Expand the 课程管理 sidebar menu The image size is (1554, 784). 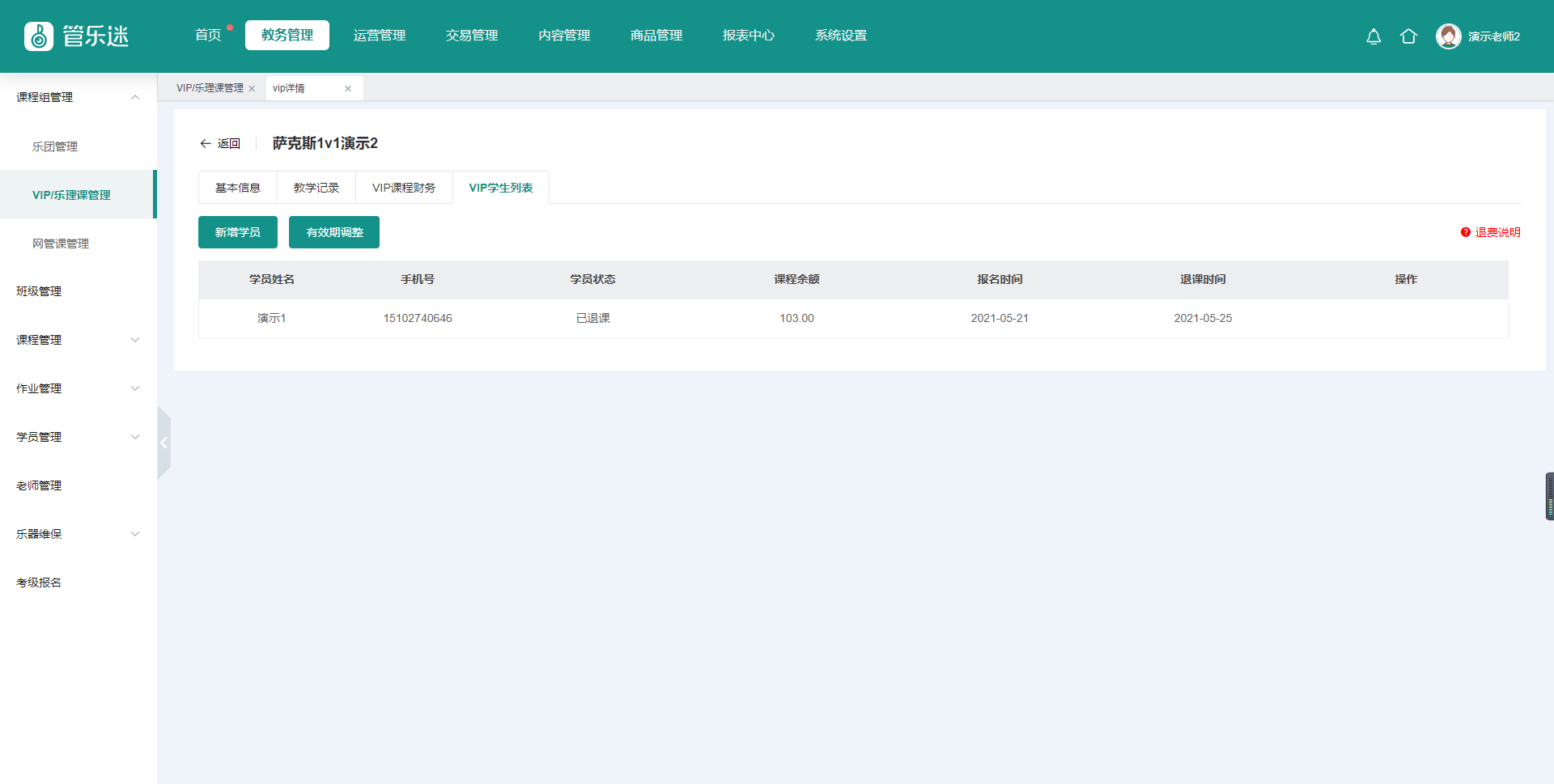tap(135, 340)
